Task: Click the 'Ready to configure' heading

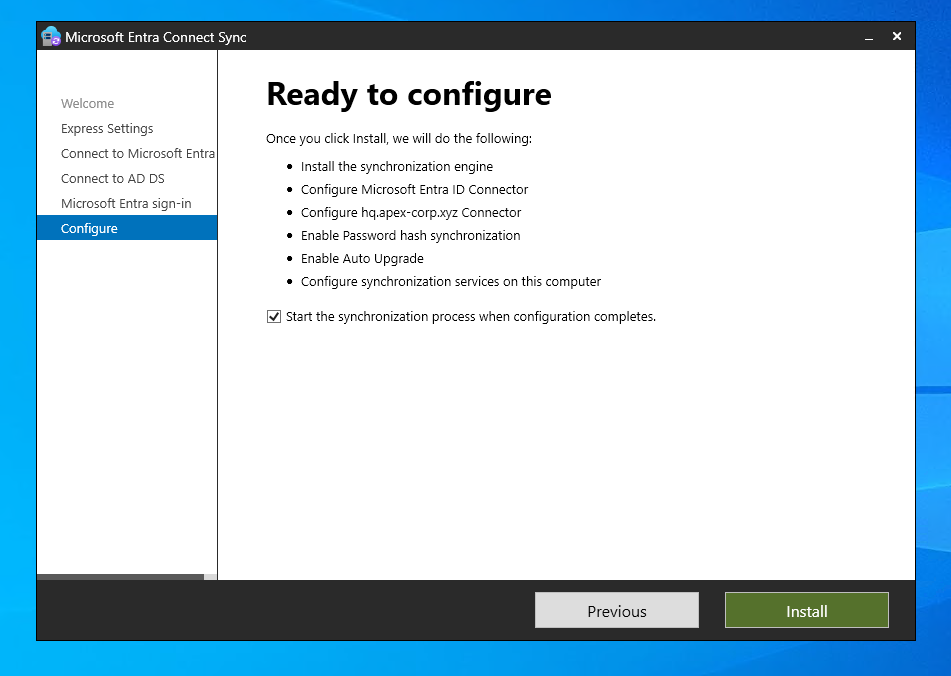Action: click(409, 95)
